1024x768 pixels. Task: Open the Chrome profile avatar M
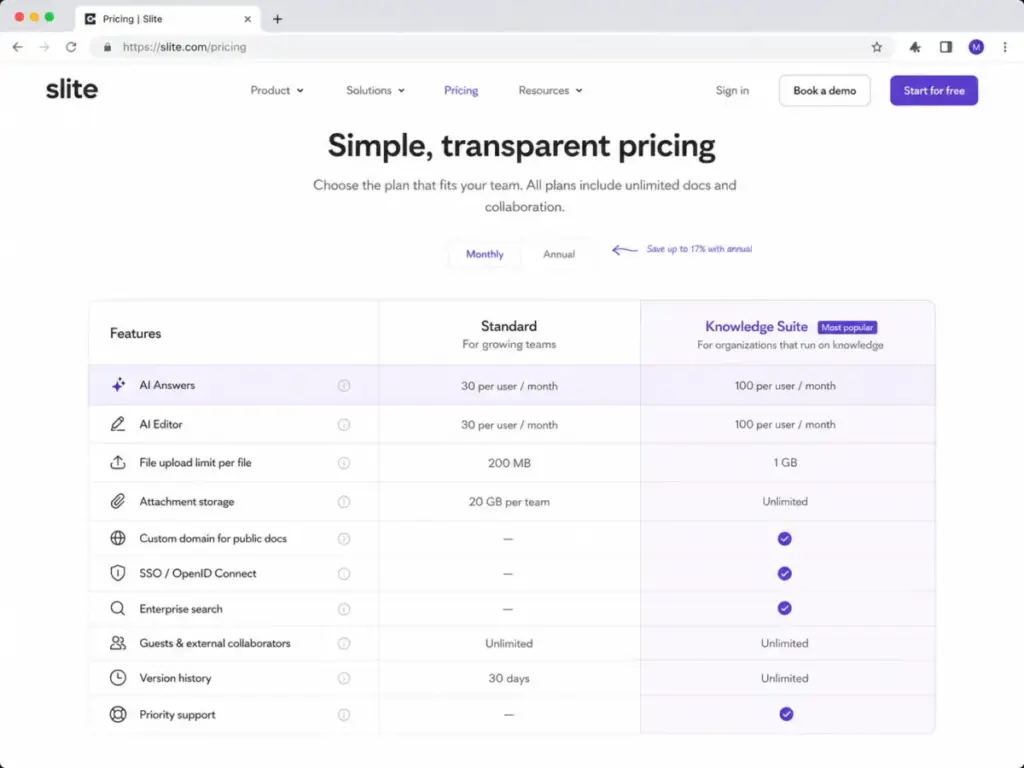[976, 47]
